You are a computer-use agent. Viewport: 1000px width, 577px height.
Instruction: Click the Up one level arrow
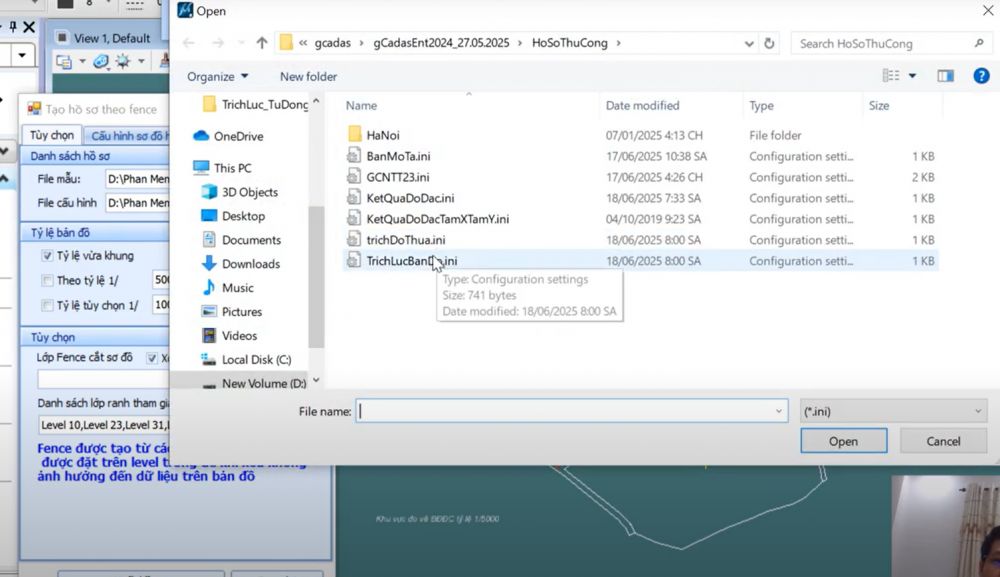pos(262,43)
